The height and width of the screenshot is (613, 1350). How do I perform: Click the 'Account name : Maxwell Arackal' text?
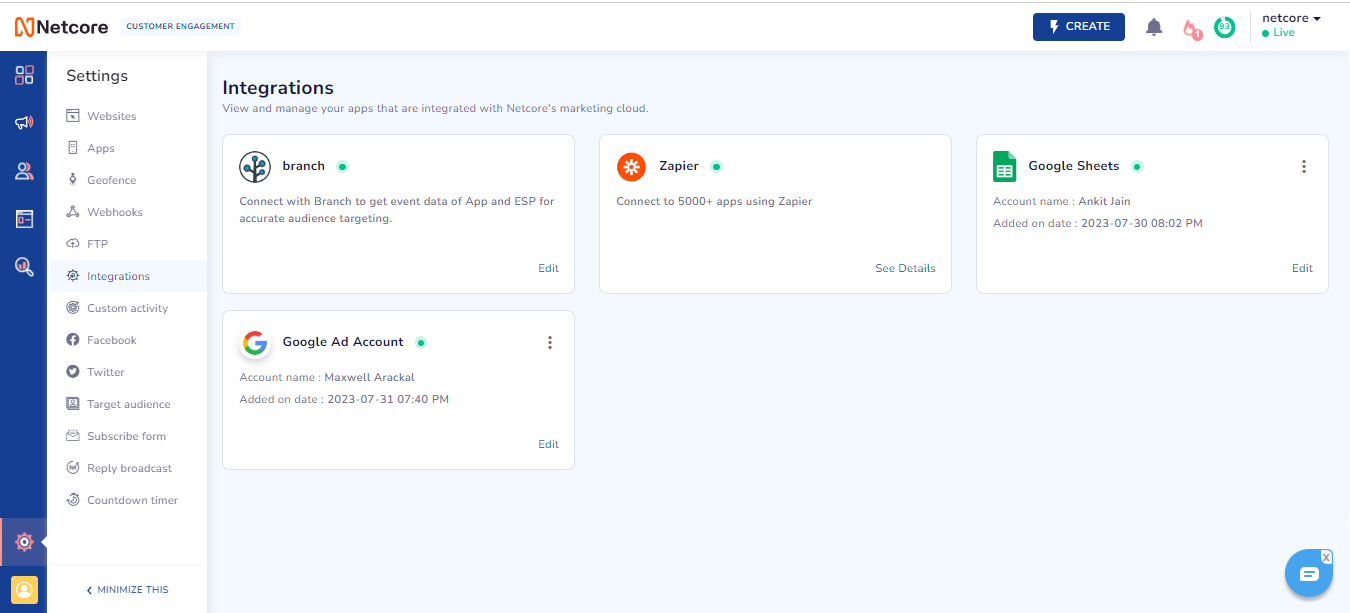point(327,377)
